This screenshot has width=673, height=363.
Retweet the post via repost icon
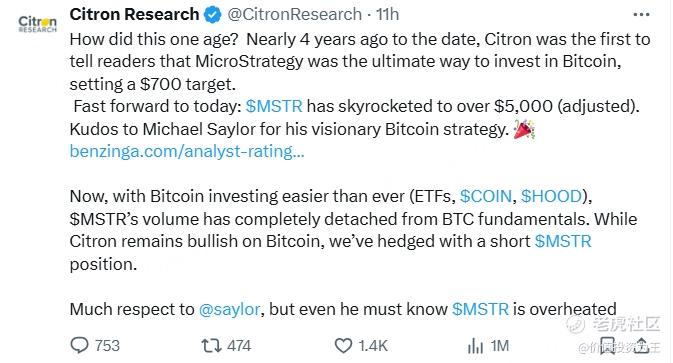pyautogui.click(x=211, y=345)
